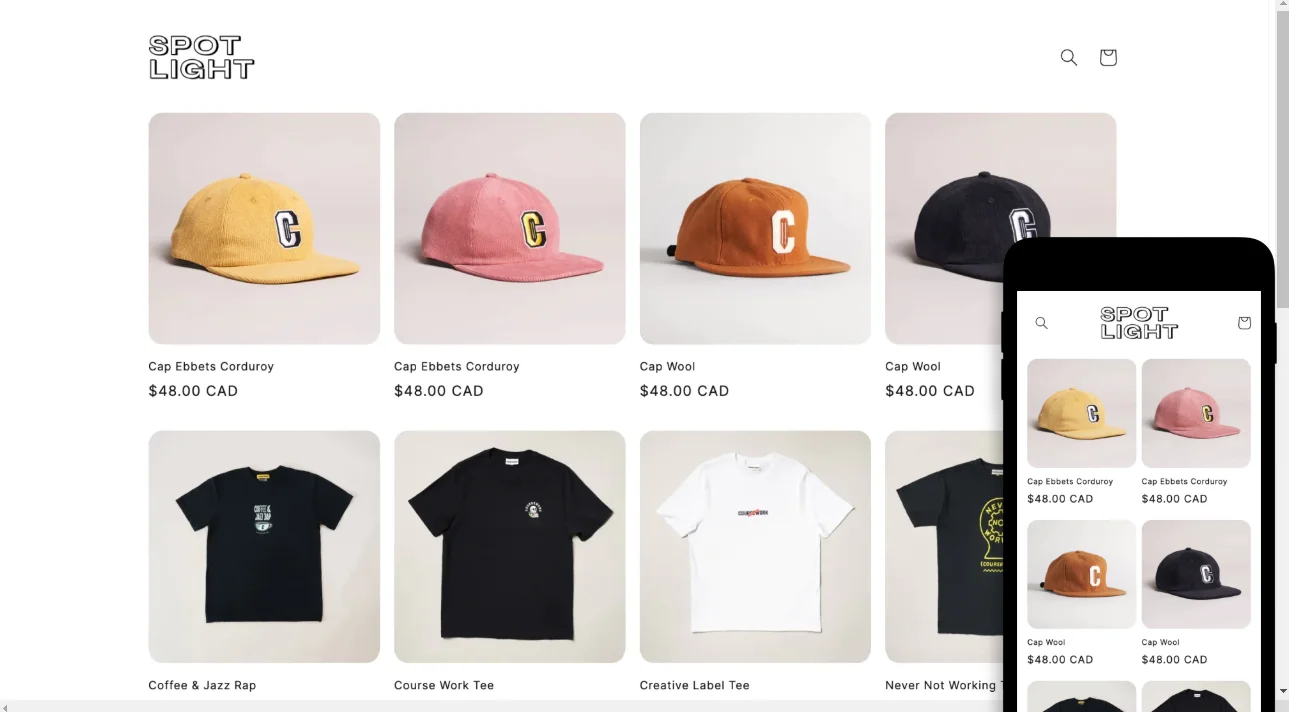Click the Creative Label Tee title link
Viewport: 1289px width, 712px height.
pos(694,685)
